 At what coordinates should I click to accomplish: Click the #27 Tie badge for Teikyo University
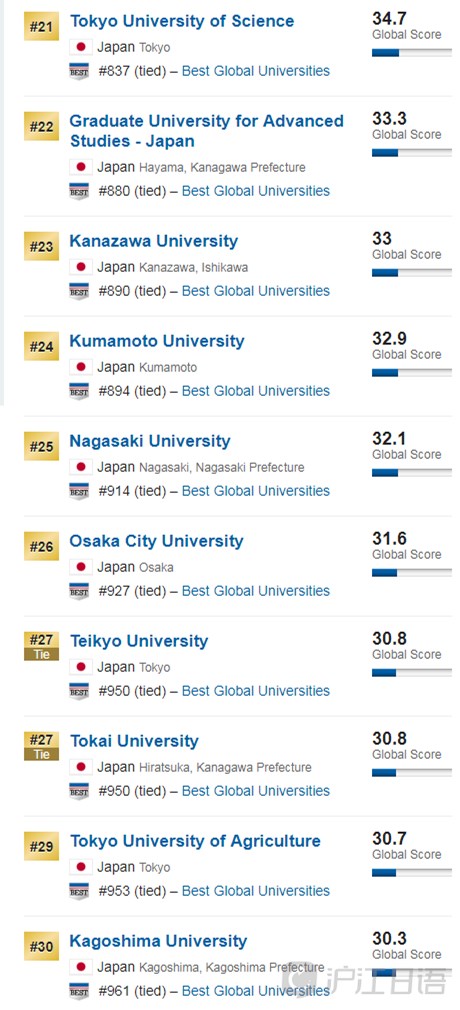pyautogui.click(x=41, y=646)
